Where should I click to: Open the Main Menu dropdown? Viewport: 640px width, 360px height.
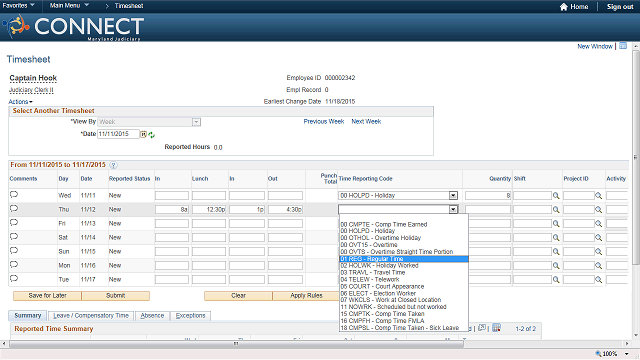pos(69,5)
